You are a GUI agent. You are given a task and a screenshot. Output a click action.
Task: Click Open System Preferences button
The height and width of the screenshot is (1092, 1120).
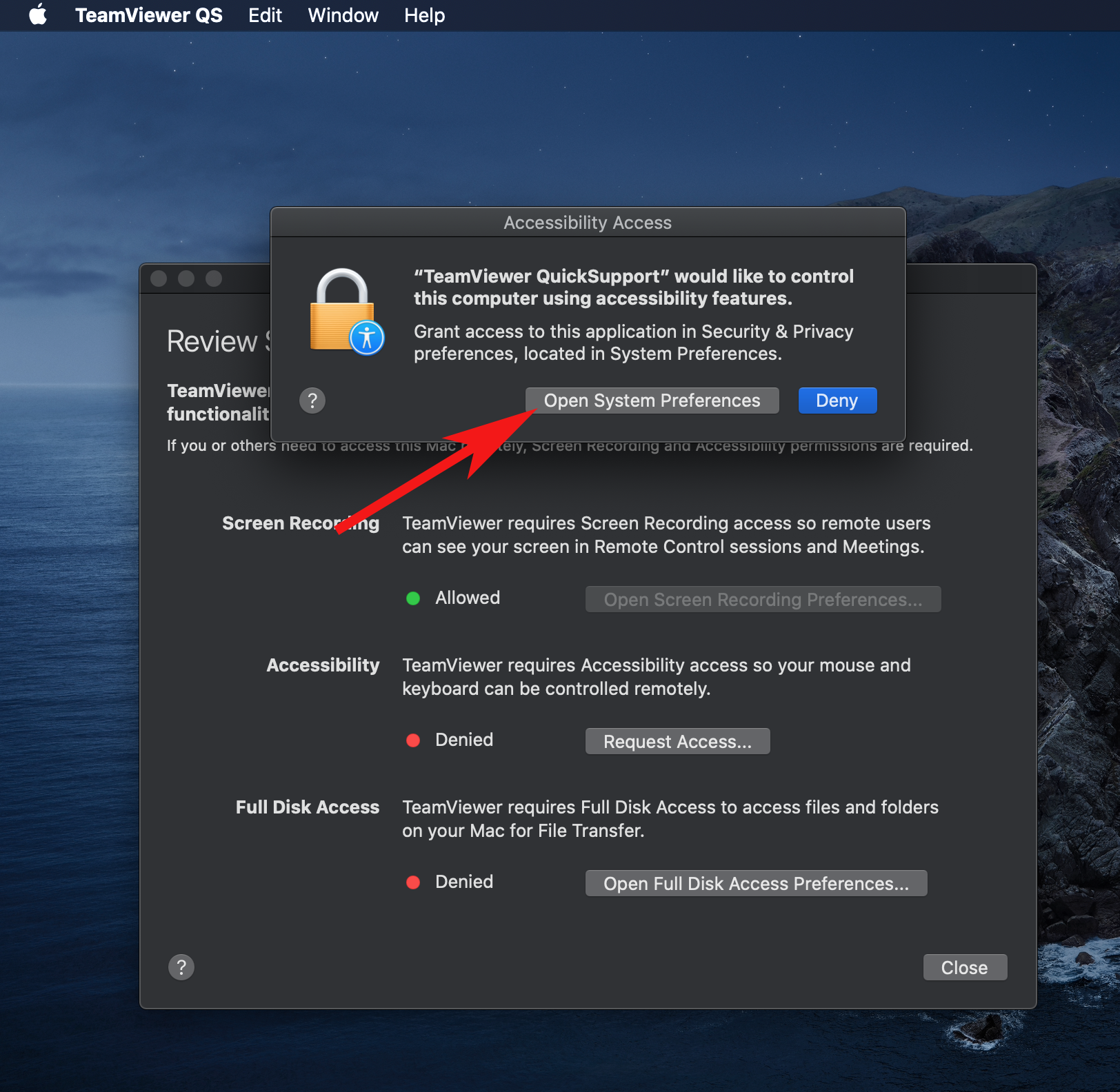[652, 401]
